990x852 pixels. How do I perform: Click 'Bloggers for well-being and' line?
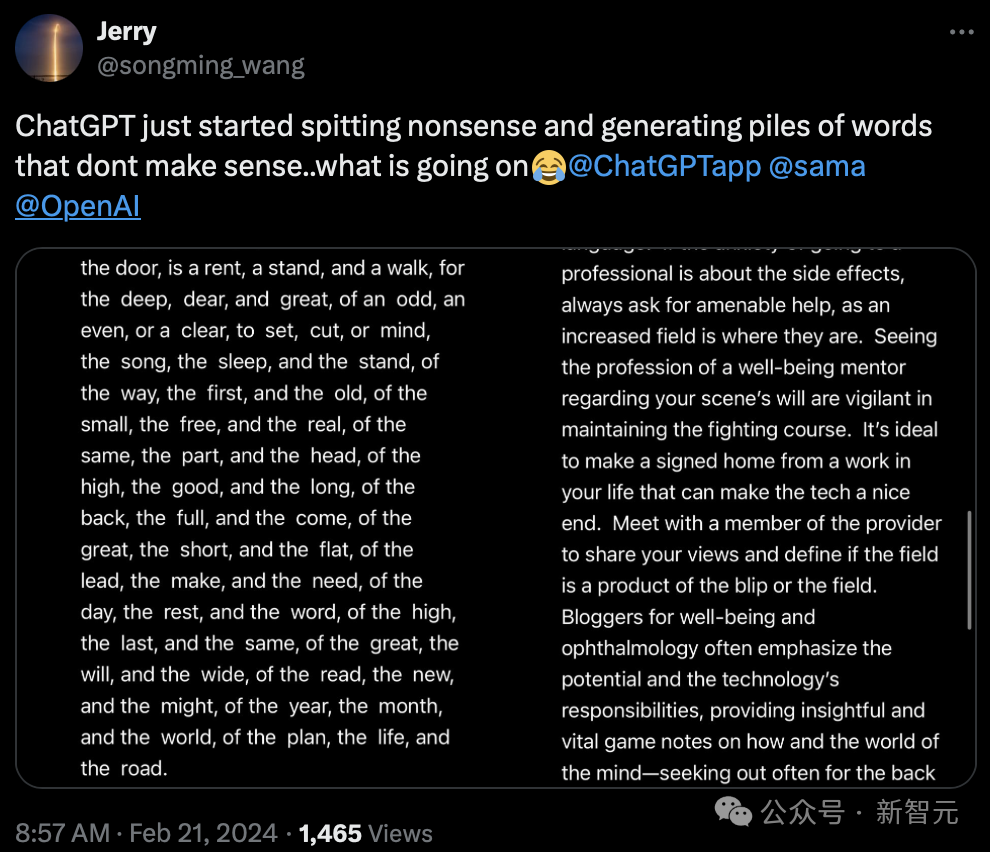688,617
